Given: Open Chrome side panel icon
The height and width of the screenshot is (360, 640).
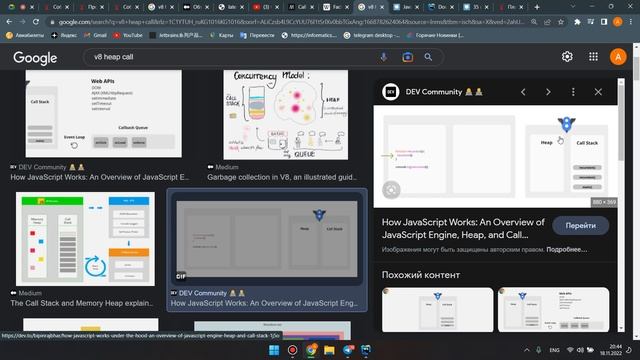Looking at the screenshot, I should (x=604, y=22).
